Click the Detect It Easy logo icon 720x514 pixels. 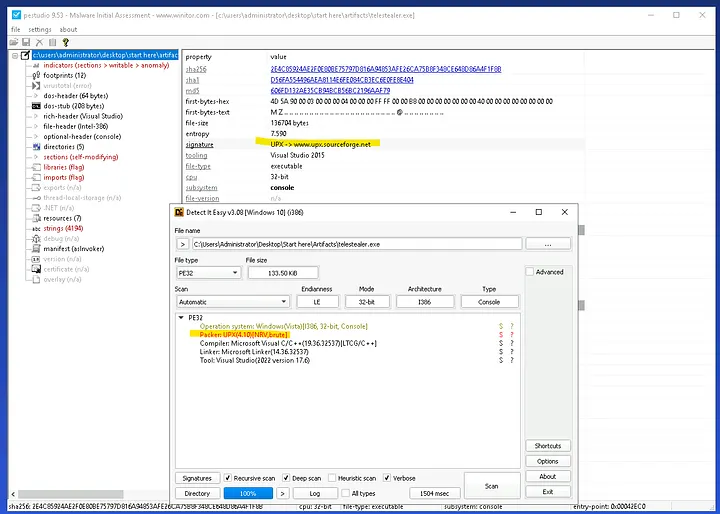(179, 212)
